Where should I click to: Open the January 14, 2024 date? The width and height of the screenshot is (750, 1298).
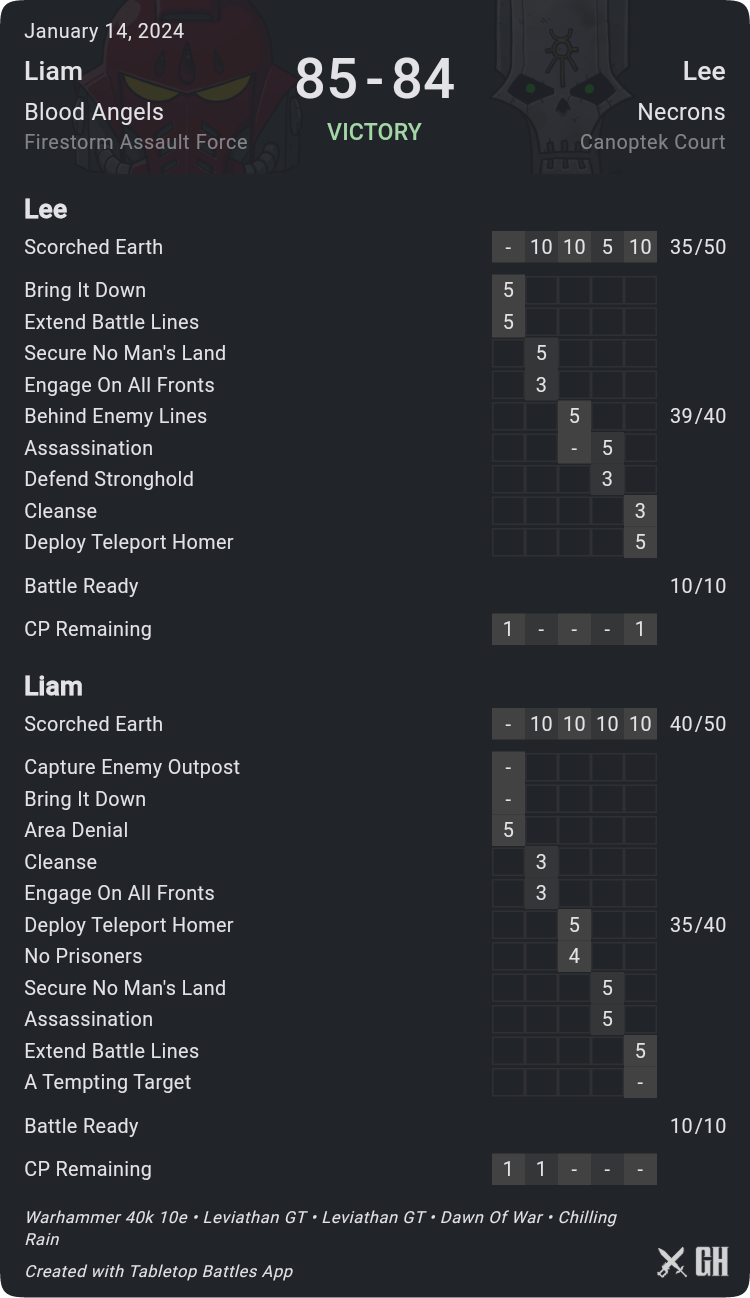tap(104, 31)
